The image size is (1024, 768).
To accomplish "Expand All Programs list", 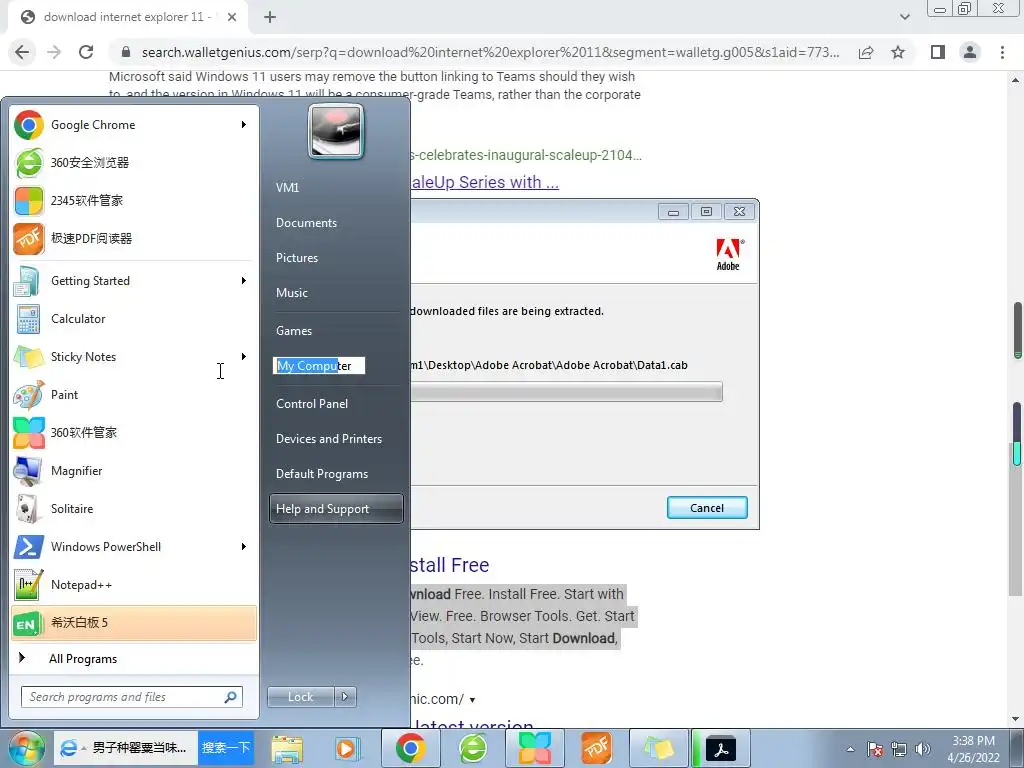I will pos(134,659).
